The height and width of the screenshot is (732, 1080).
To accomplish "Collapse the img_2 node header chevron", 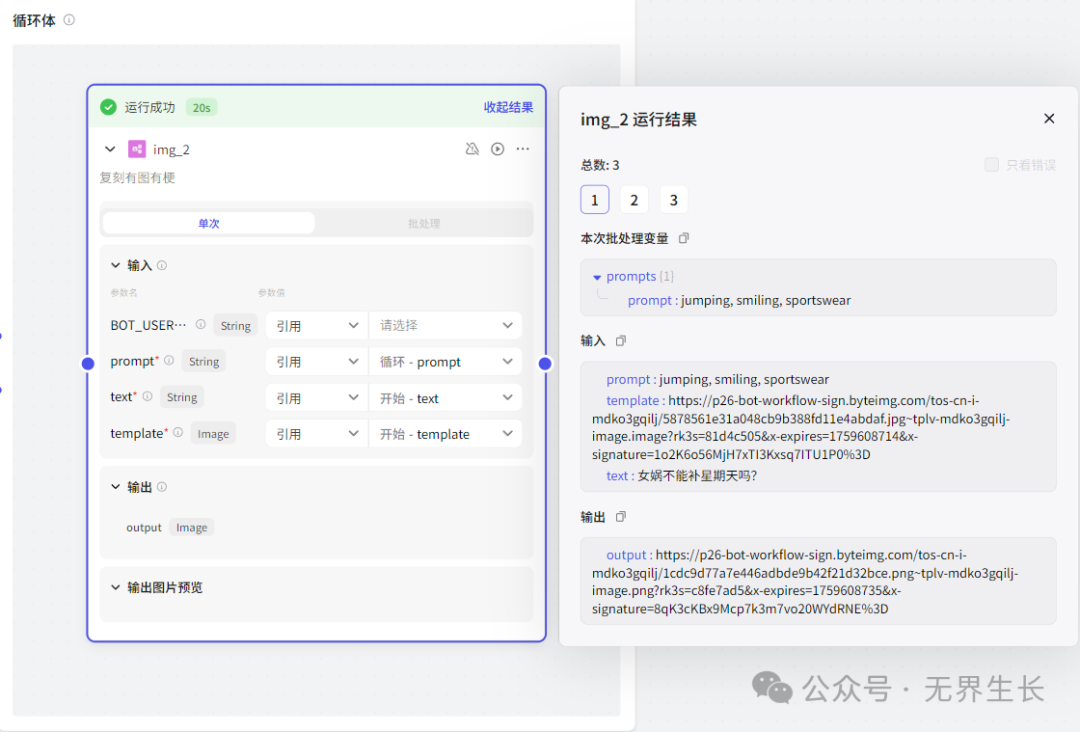I will pos(110,149).
